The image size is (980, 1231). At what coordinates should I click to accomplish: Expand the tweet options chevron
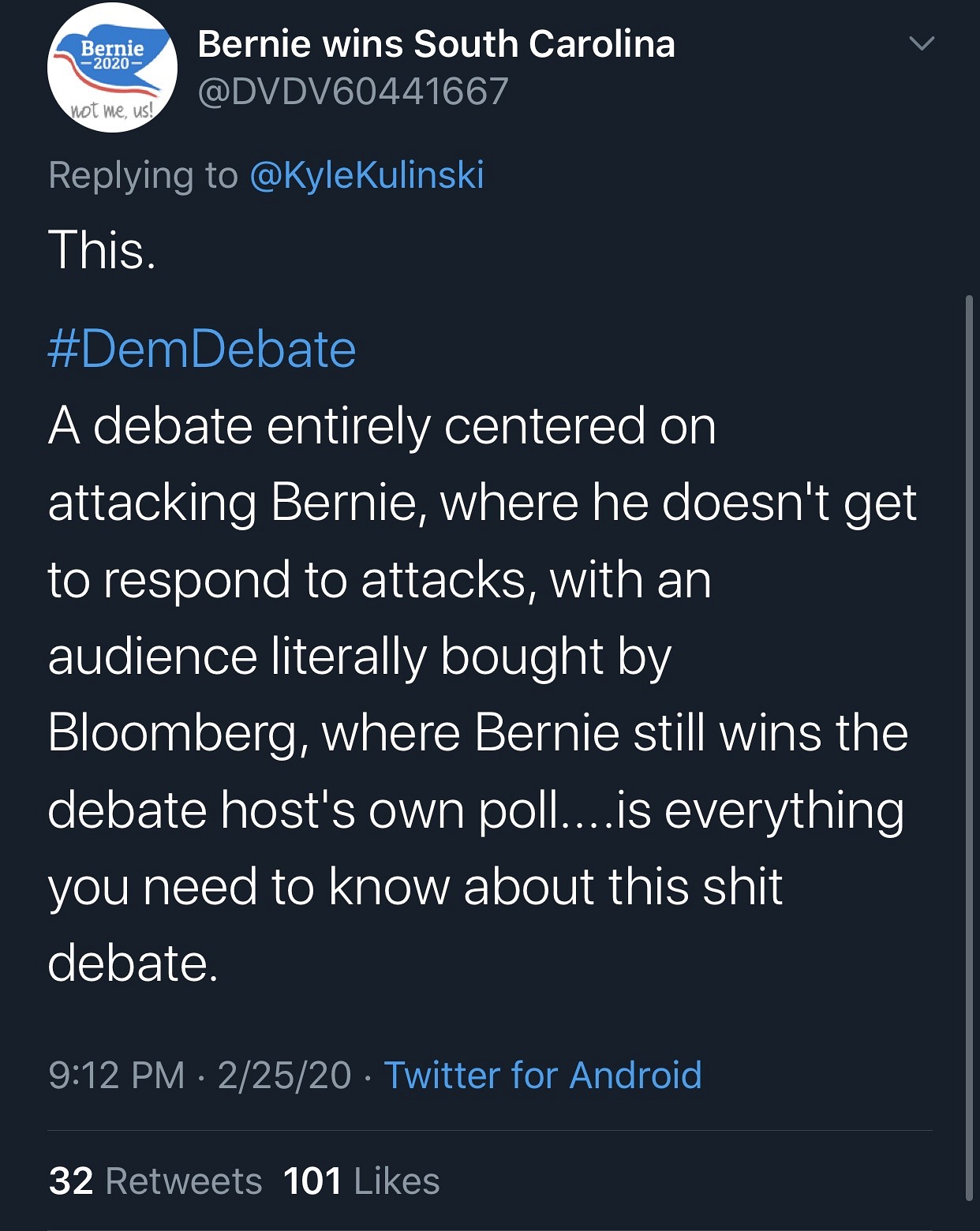tap(922, 43)
